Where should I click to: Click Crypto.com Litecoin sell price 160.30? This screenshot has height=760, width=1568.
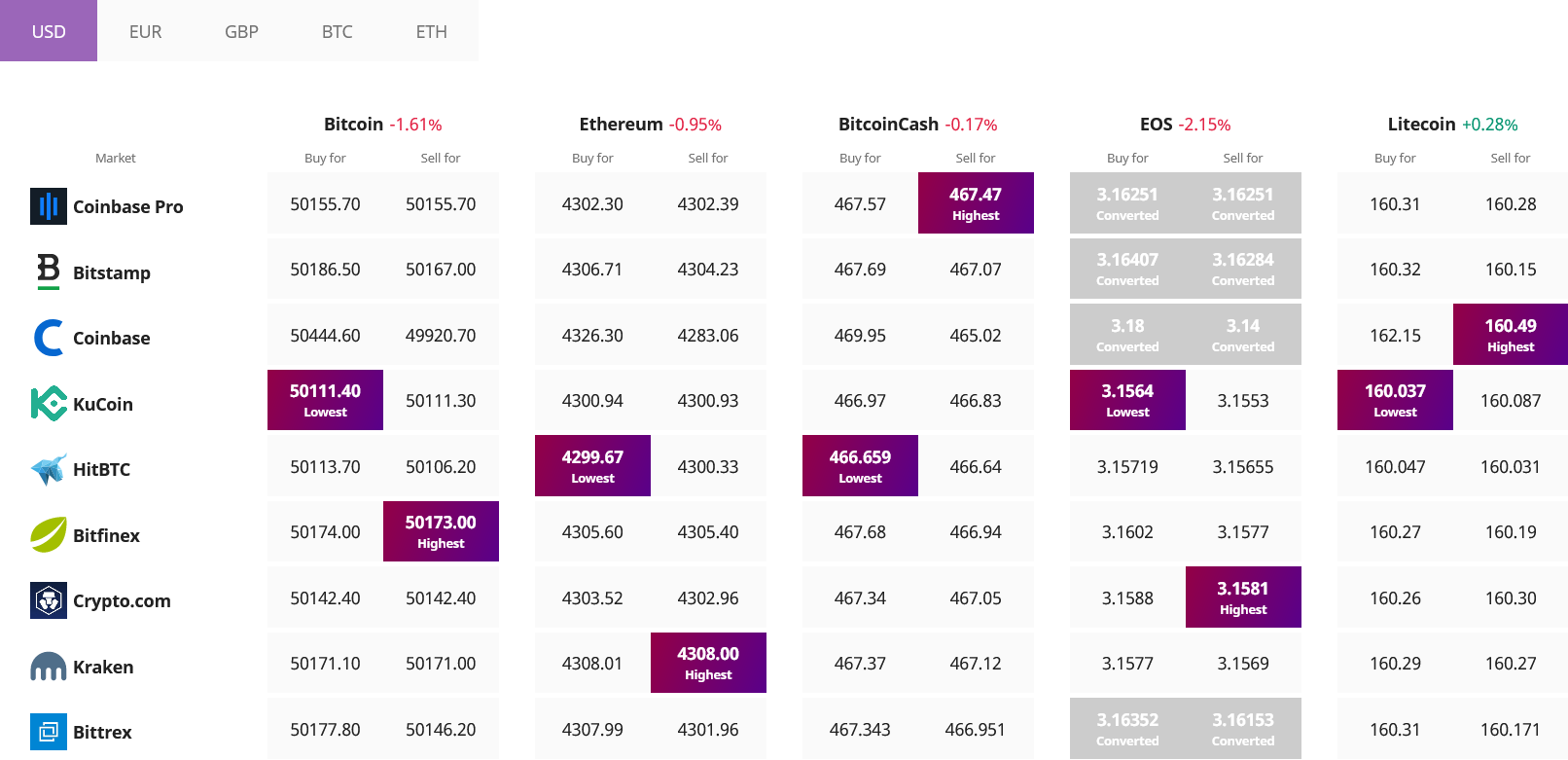(x=1511, y=598)
